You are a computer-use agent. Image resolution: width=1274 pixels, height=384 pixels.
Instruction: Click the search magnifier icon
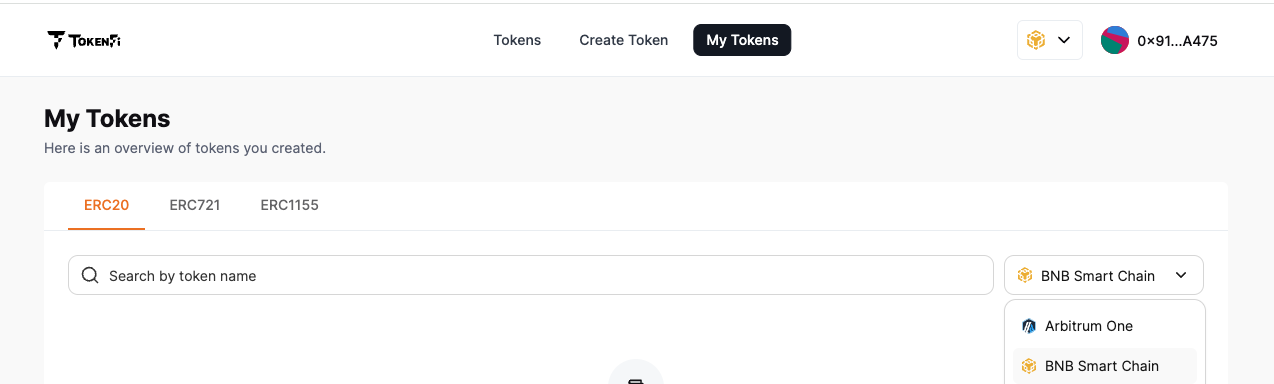point(90,275)
